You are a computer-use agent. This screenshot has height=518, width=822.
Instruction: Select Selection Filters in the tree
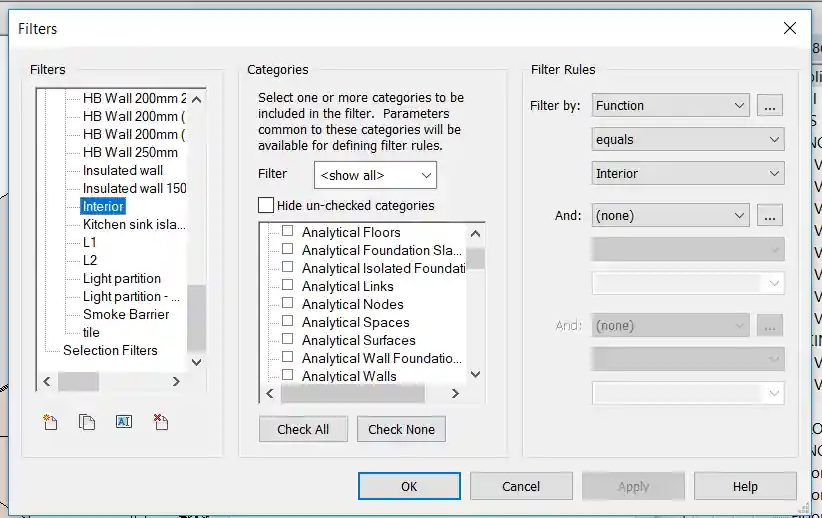pyautogui.click(x=110, y=350)
